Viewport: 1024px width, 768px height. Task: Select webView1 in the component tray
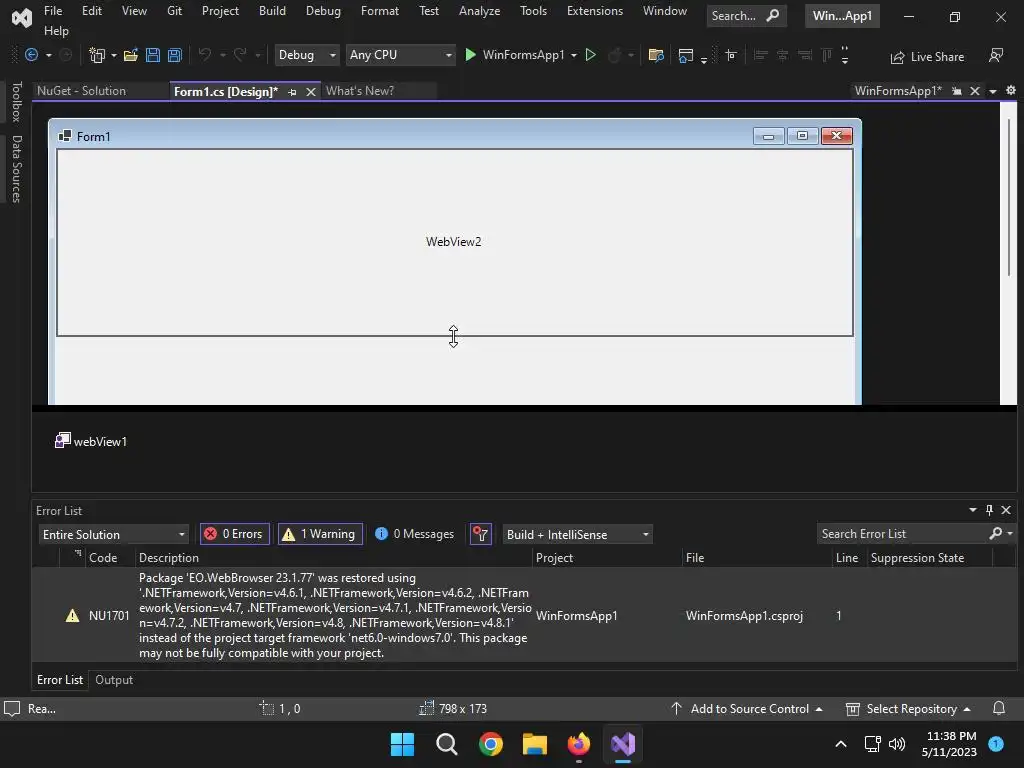pyautogui.click(x=91, y=441)
